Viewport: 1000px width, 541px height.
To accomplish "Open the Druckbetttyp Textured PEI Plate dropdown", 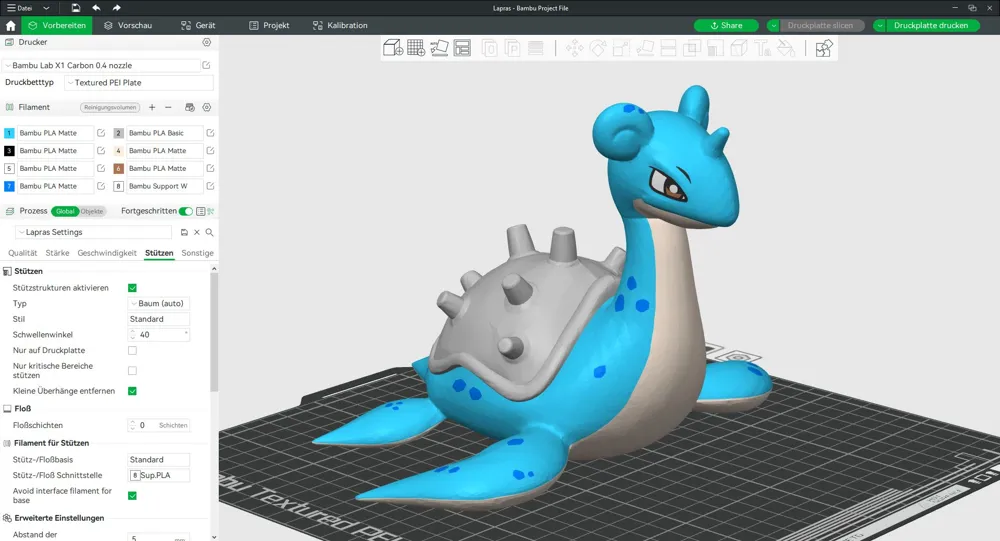I will [x=138, y=82].
